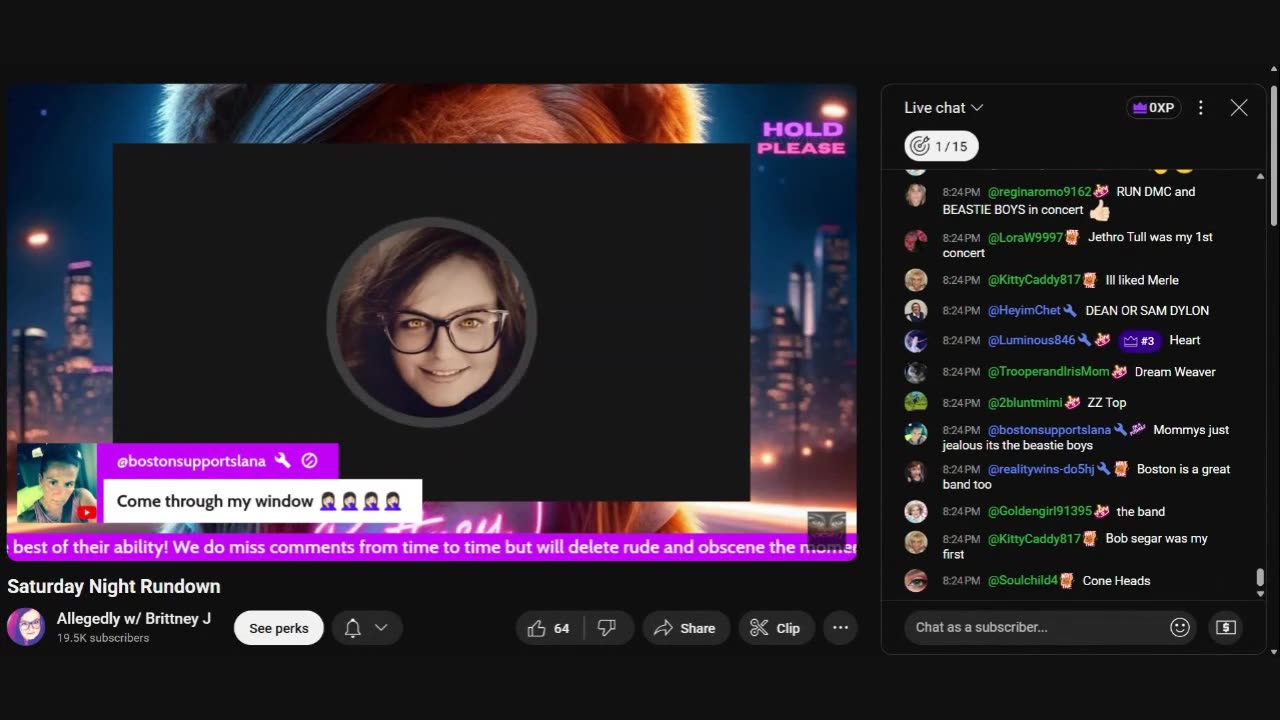Click the 64 likes count
1280x720 pixels.
click(x=562, y=629)
